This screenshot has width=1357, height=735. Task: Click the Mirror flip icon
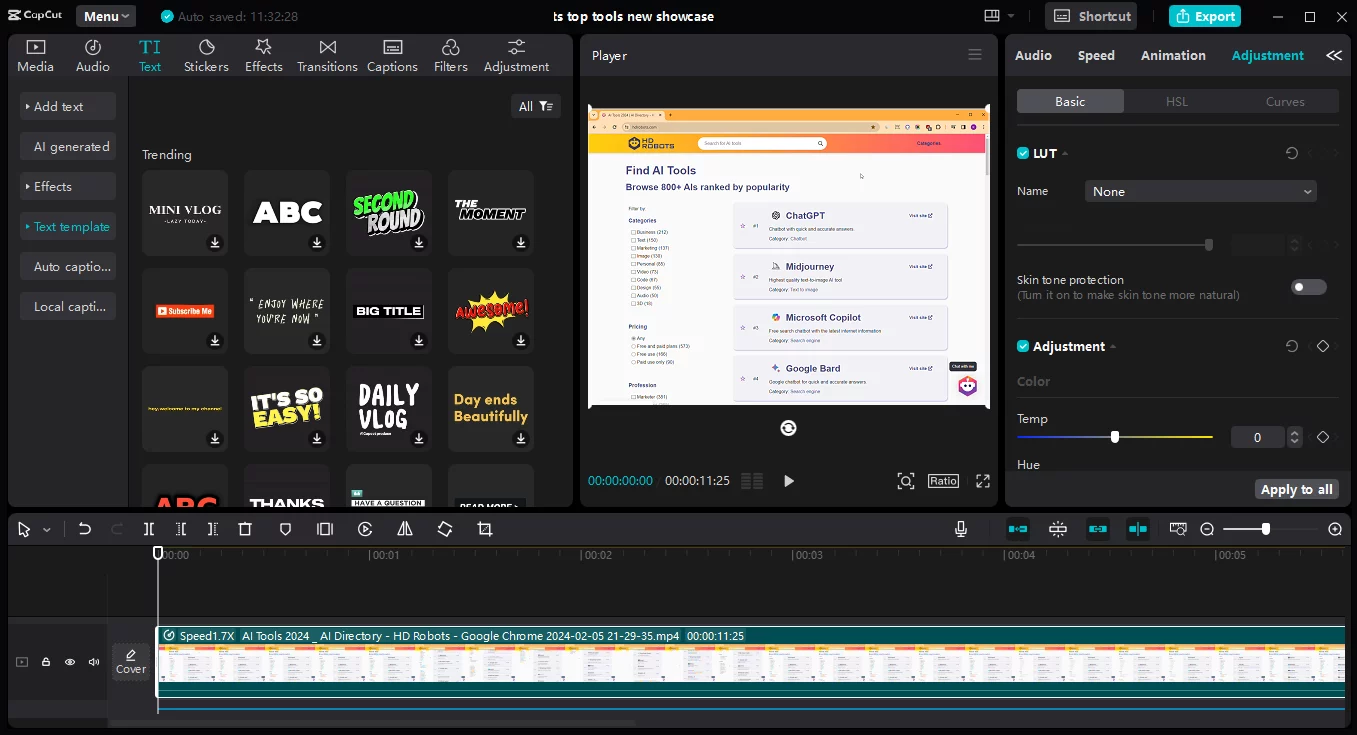(x=405, y=529)
